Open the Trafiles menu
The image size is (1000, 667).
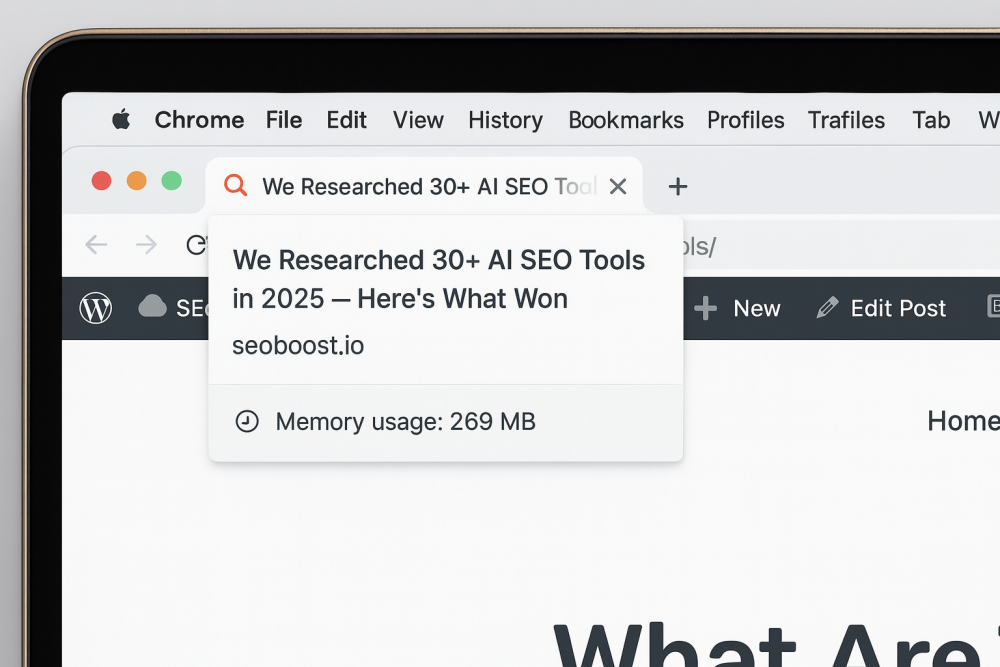click(x=846, y=120)
